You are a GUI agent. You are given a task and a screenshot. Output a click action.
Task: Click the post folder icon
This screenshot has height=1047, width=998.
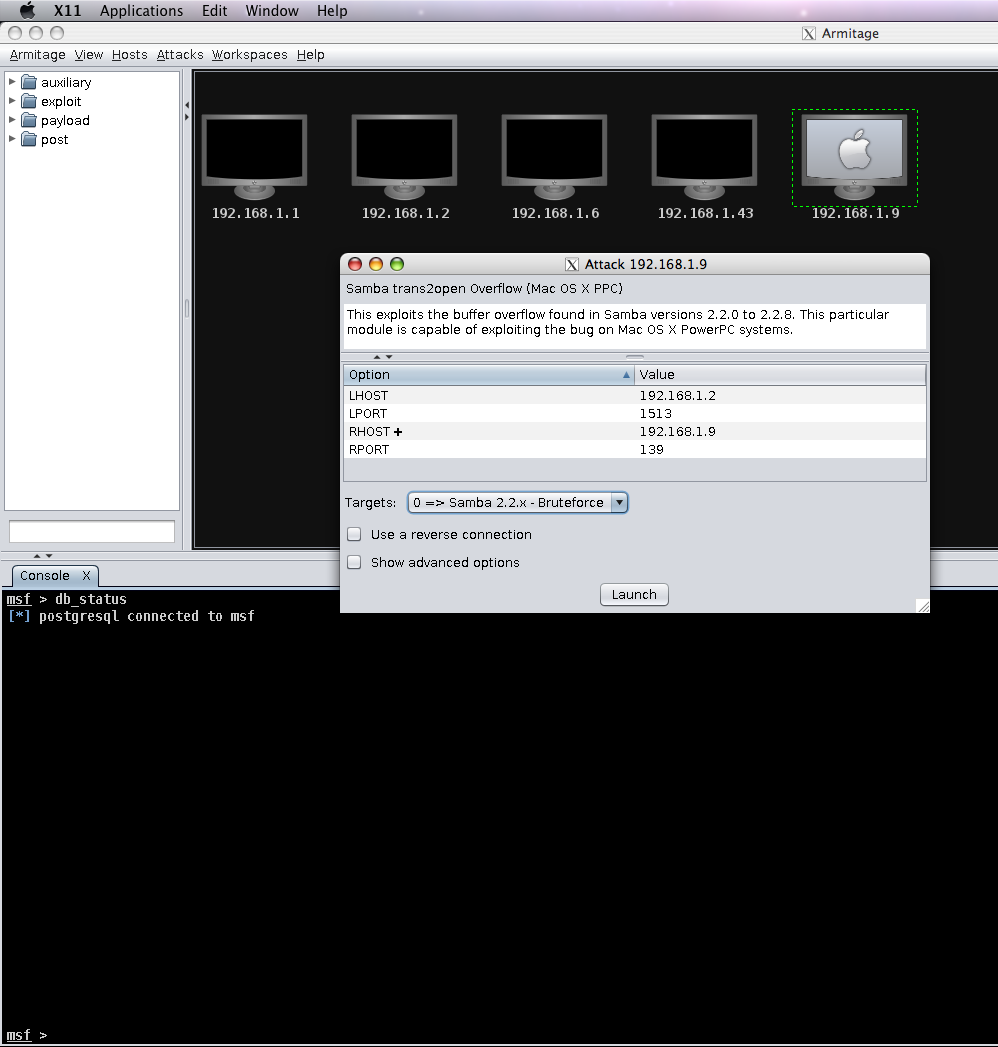(x=29, y=140)
